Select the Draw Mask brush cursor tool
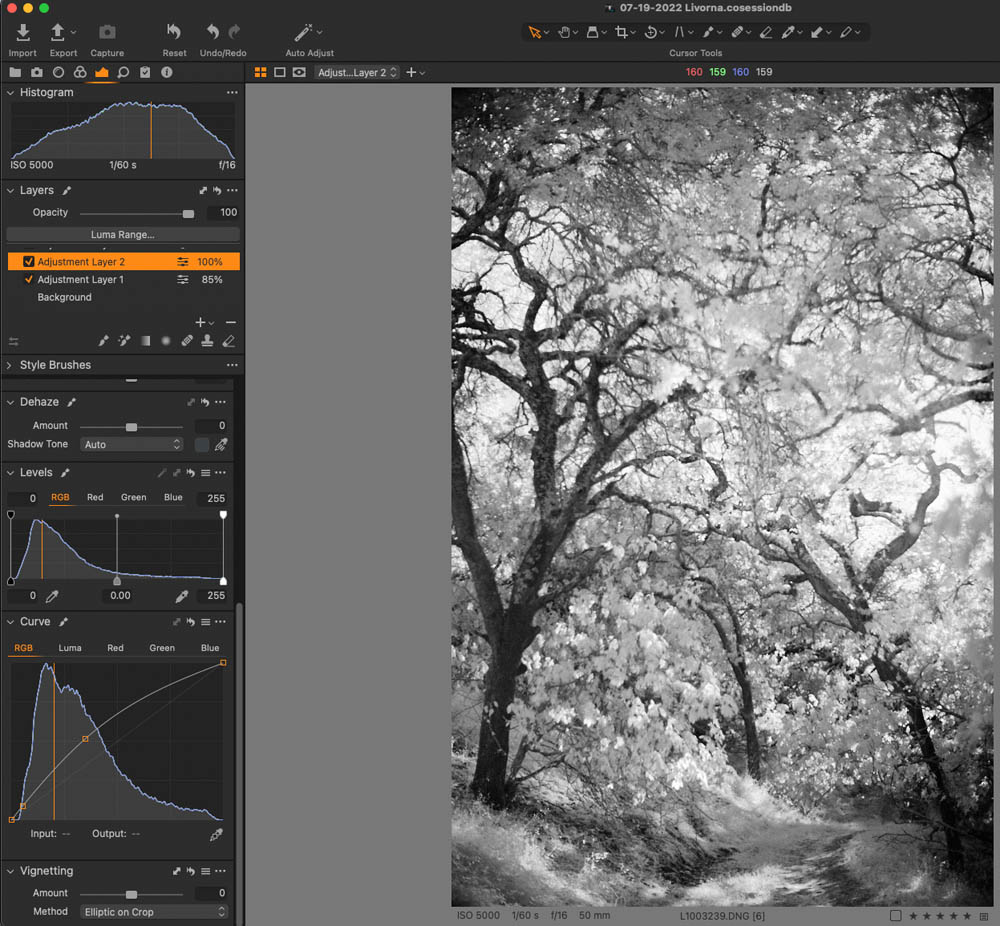The width and height of the screenshot is (1000, 926). click(708, 32)
